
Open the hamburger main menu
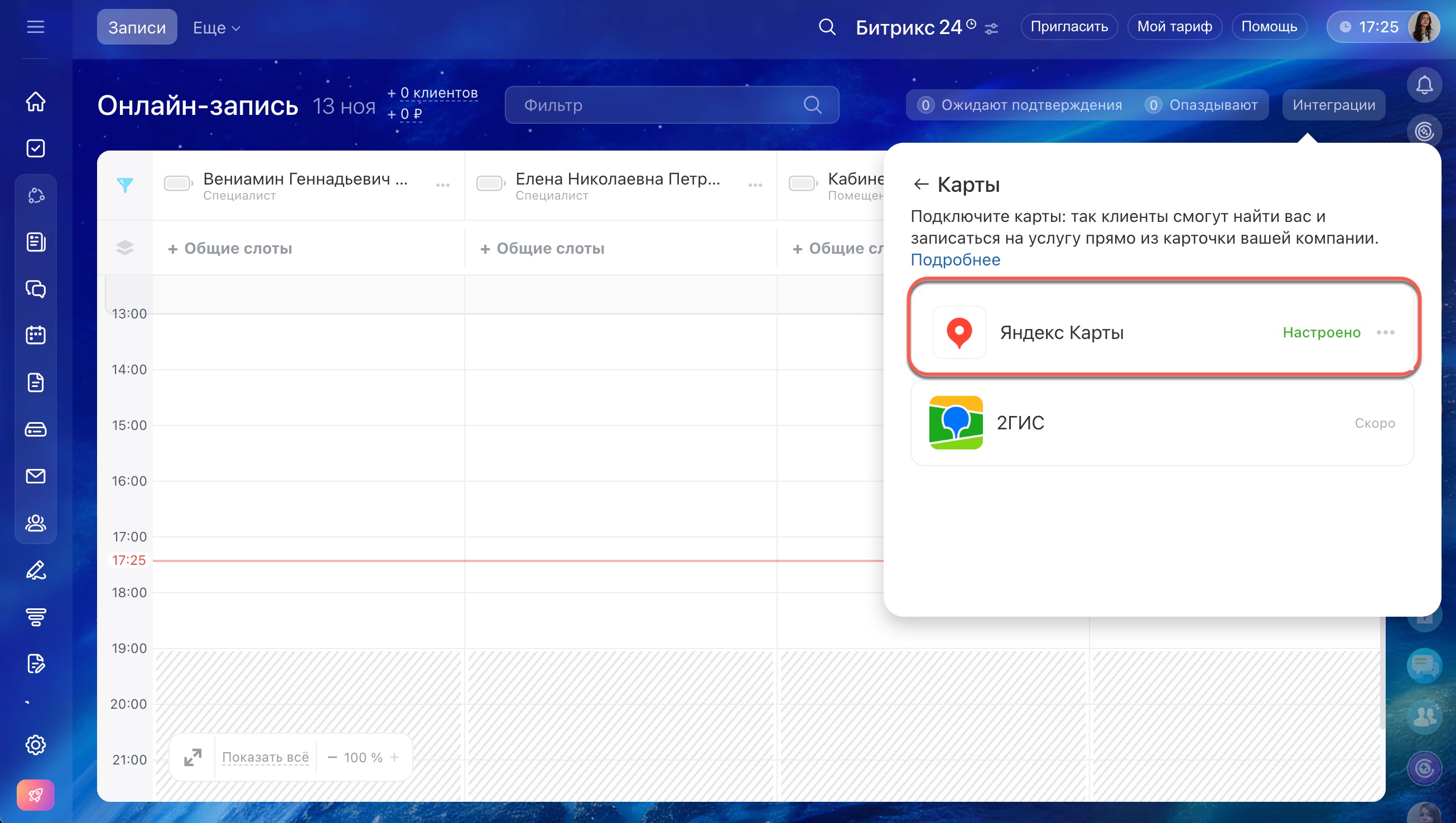click(x=35, y=27)
